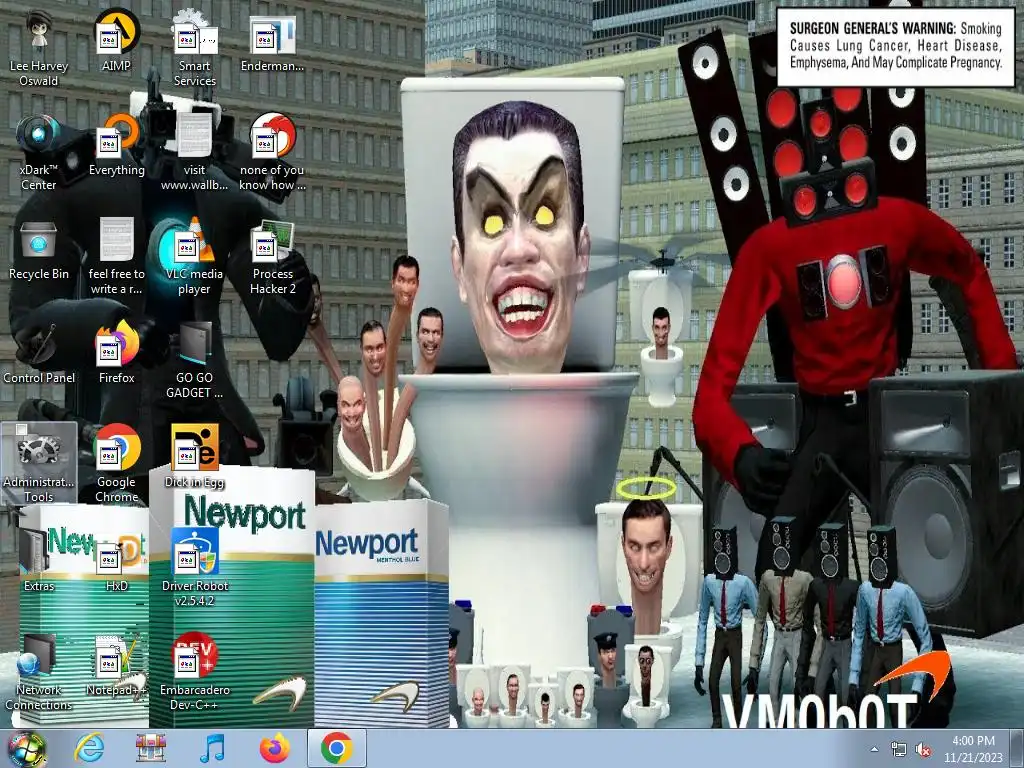Image resolution: width=1024 pixels, height=768 pixels.
Task: Select the Dick in Egg shortcut
Action: 195,457
